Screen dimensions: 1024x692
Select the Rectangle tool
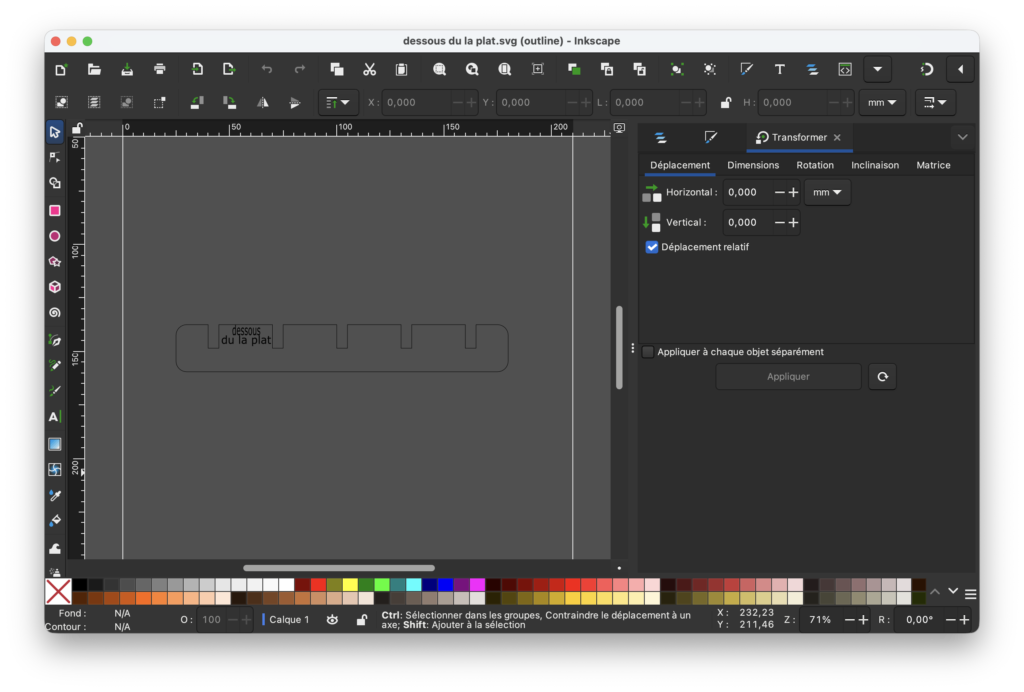point(55,210)
